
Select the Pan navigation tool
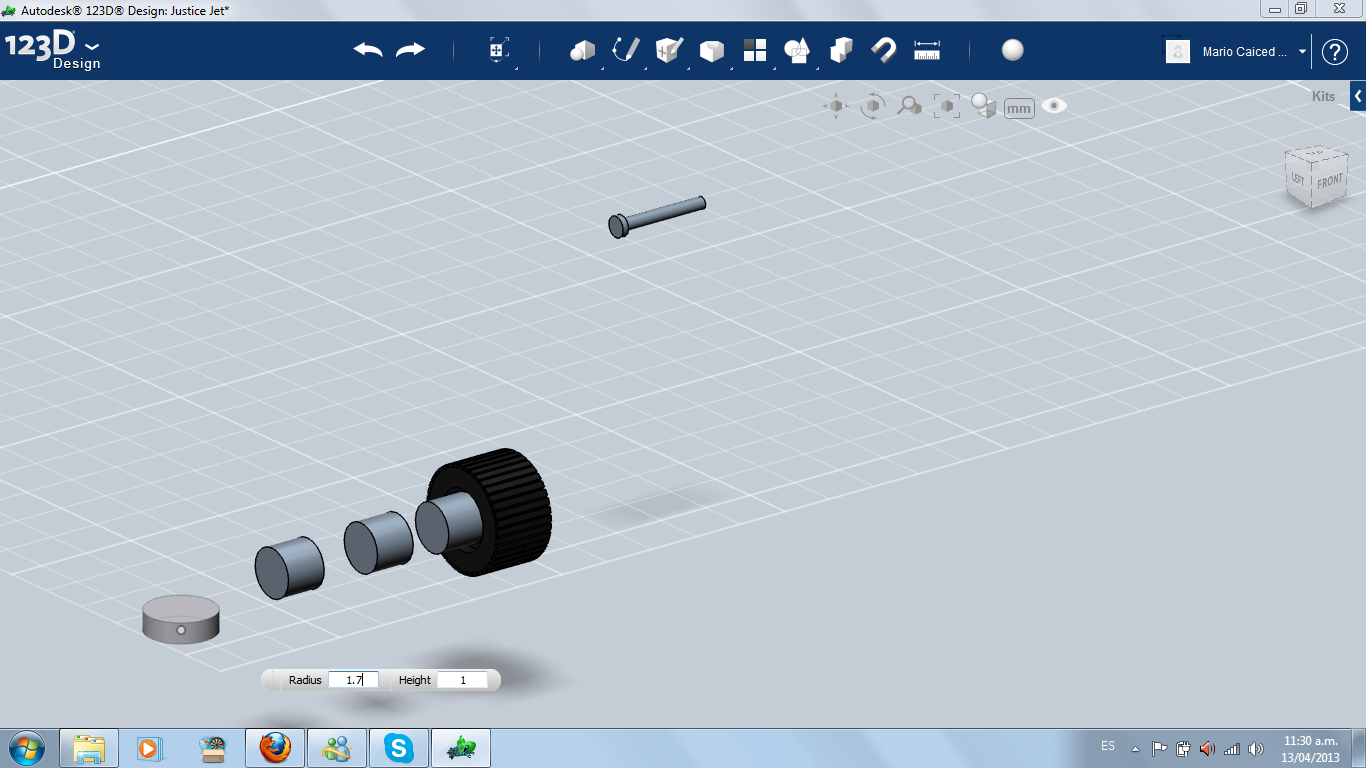point(836,106)
